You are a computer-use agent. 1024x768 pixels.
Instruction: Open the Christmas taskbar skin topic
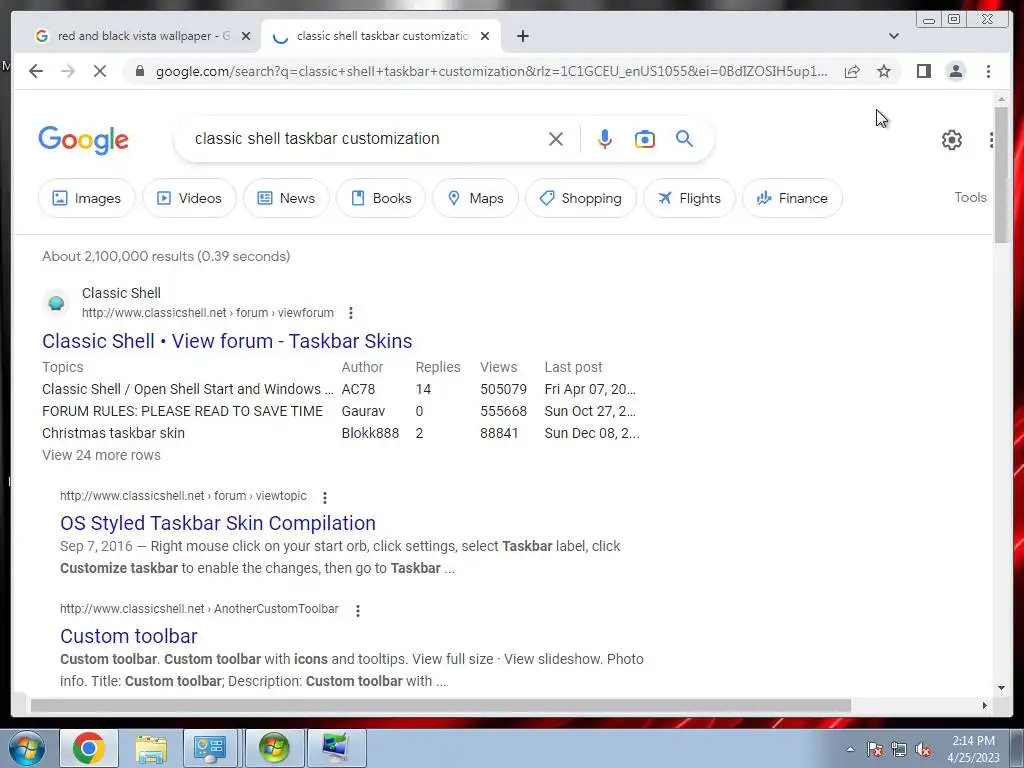[114, 434]
